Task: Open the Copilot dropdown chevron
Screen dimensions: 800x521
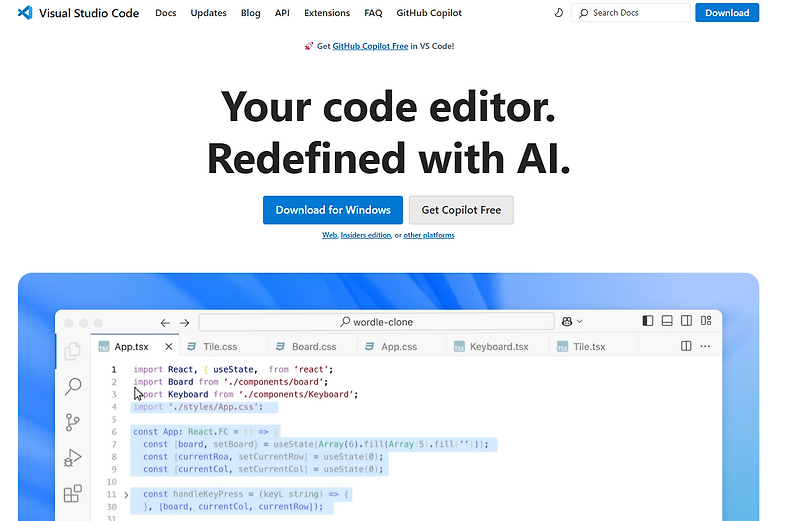Action: 580,321
